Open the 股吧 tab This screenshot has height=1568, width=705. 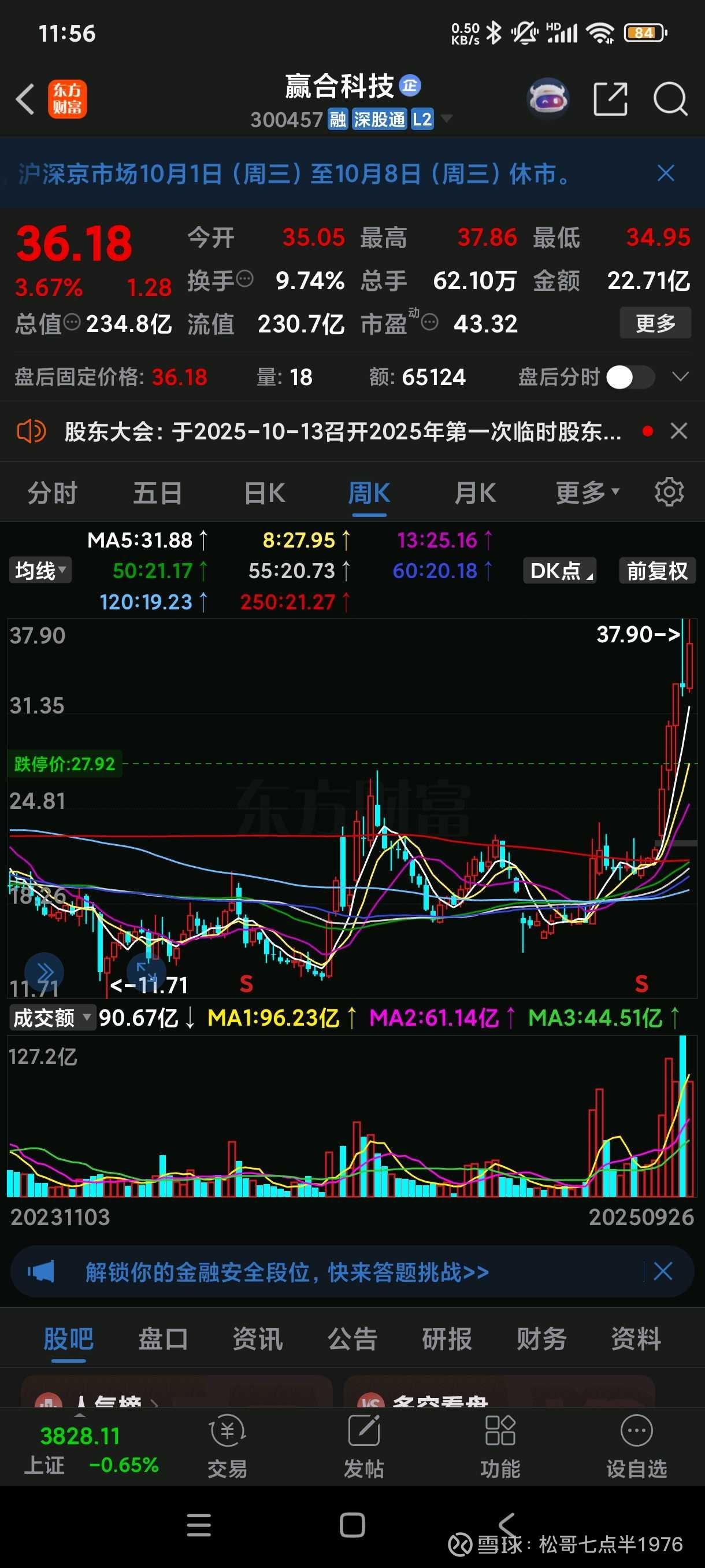coord(68,1338)
